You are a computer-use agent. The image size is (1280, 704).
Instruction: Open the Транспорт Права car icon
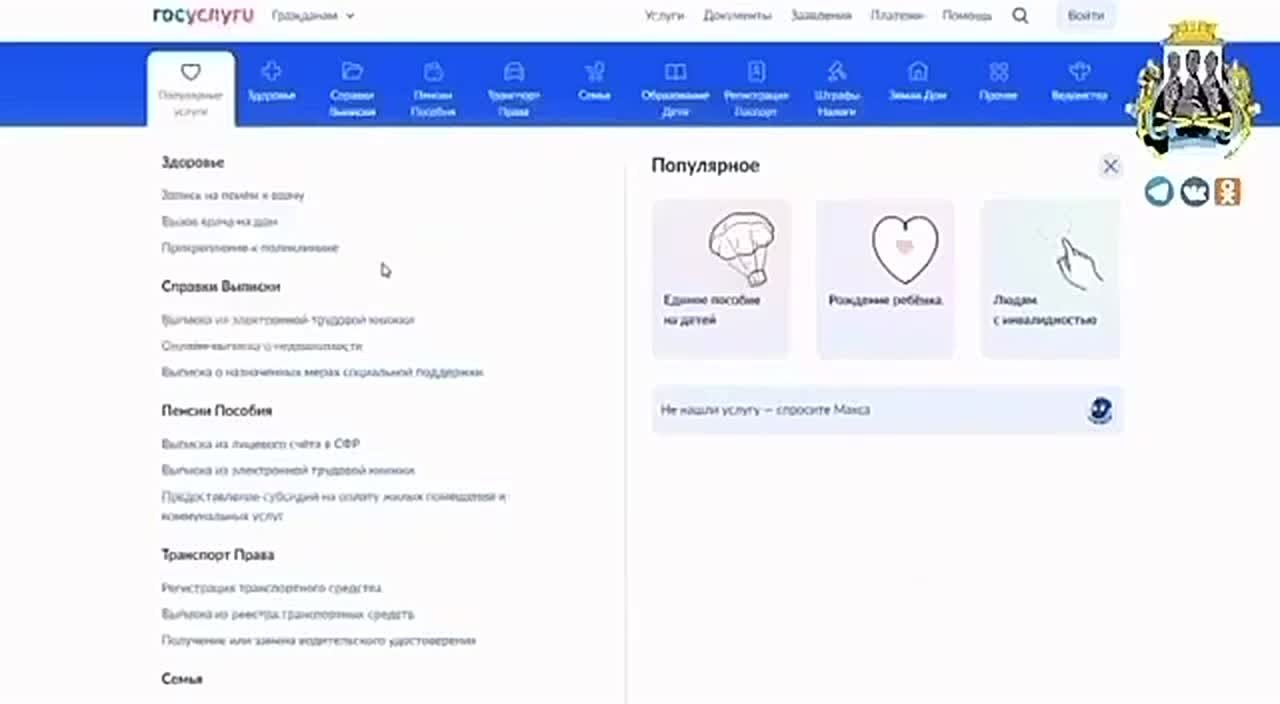tap(513, 72)
